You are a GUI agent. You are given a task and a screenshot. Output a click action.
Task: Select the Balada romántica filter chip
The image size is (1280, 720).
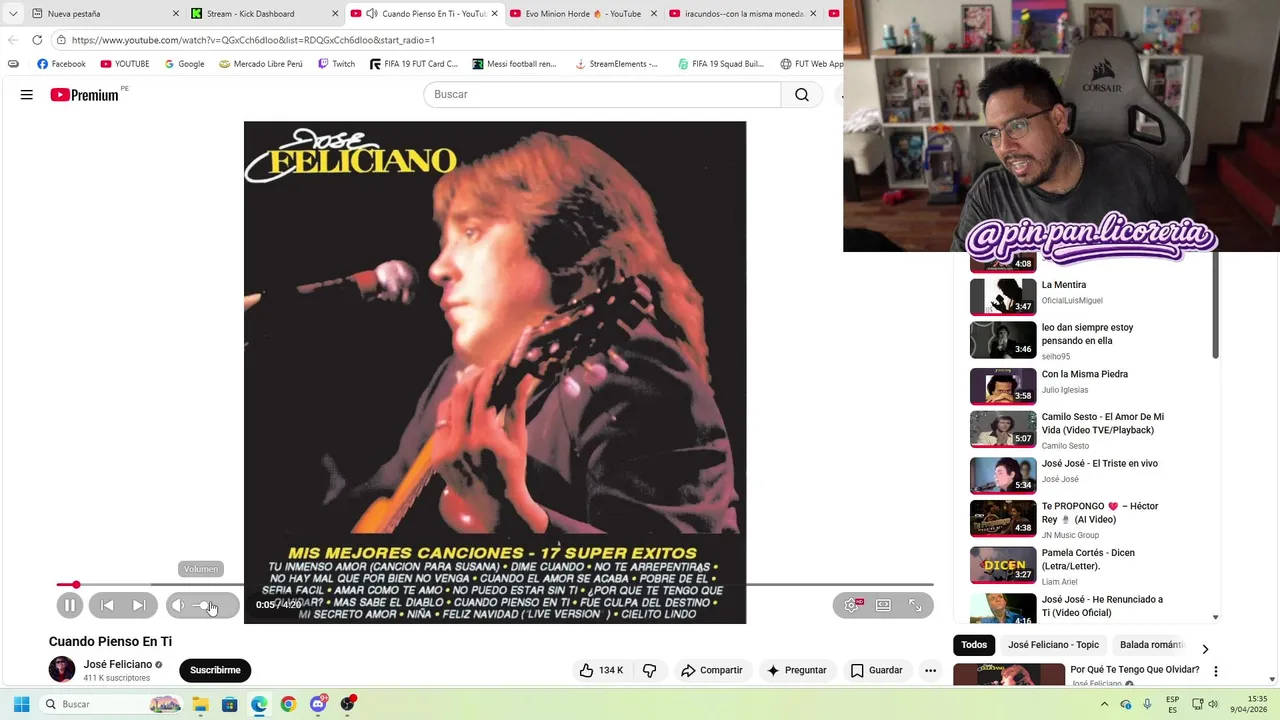1151,645
